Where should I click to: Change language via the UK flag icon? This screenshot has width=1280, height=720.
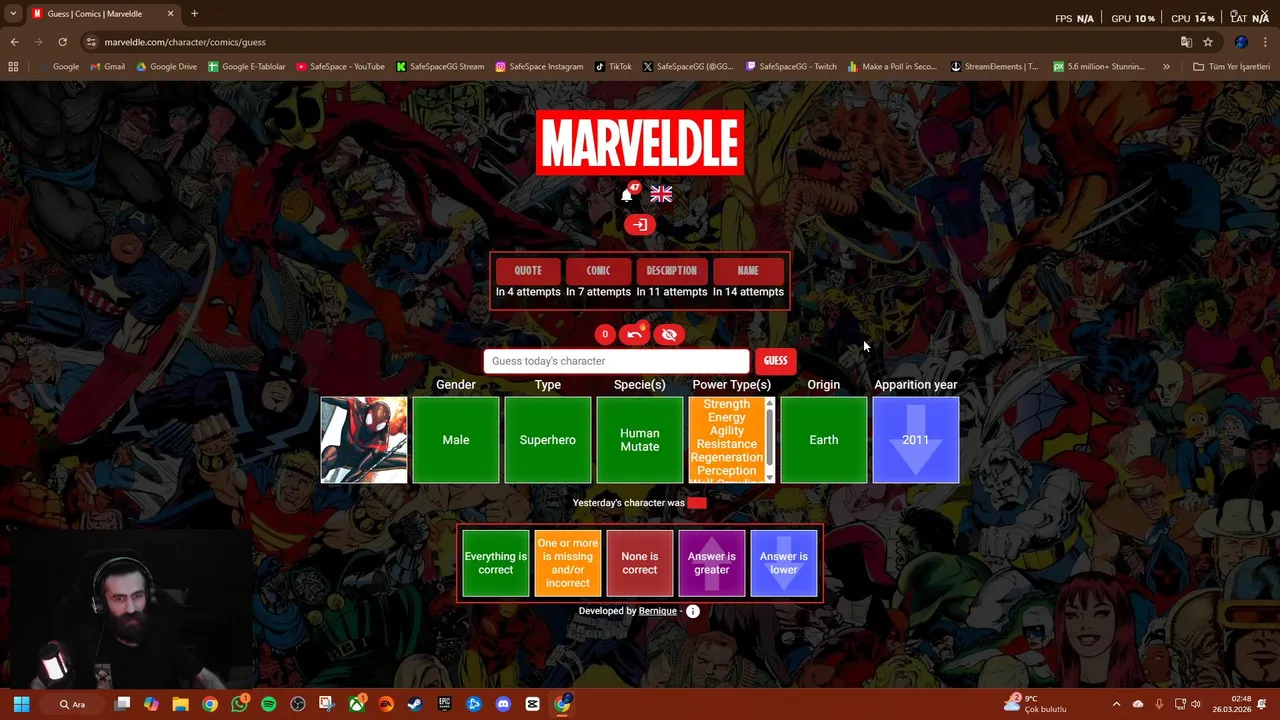pos(661,194)
